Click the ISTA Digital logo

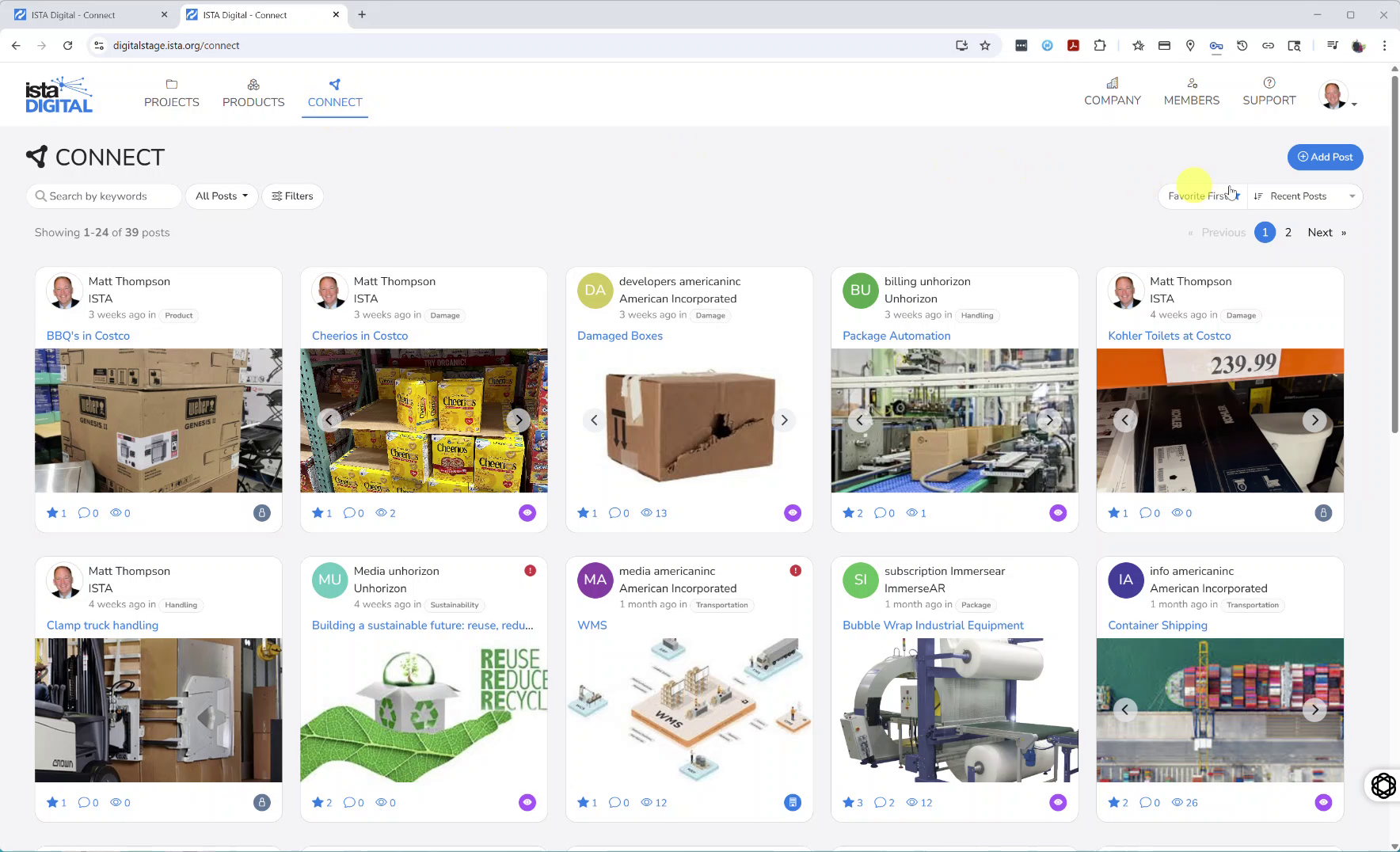tap(59, 94)
